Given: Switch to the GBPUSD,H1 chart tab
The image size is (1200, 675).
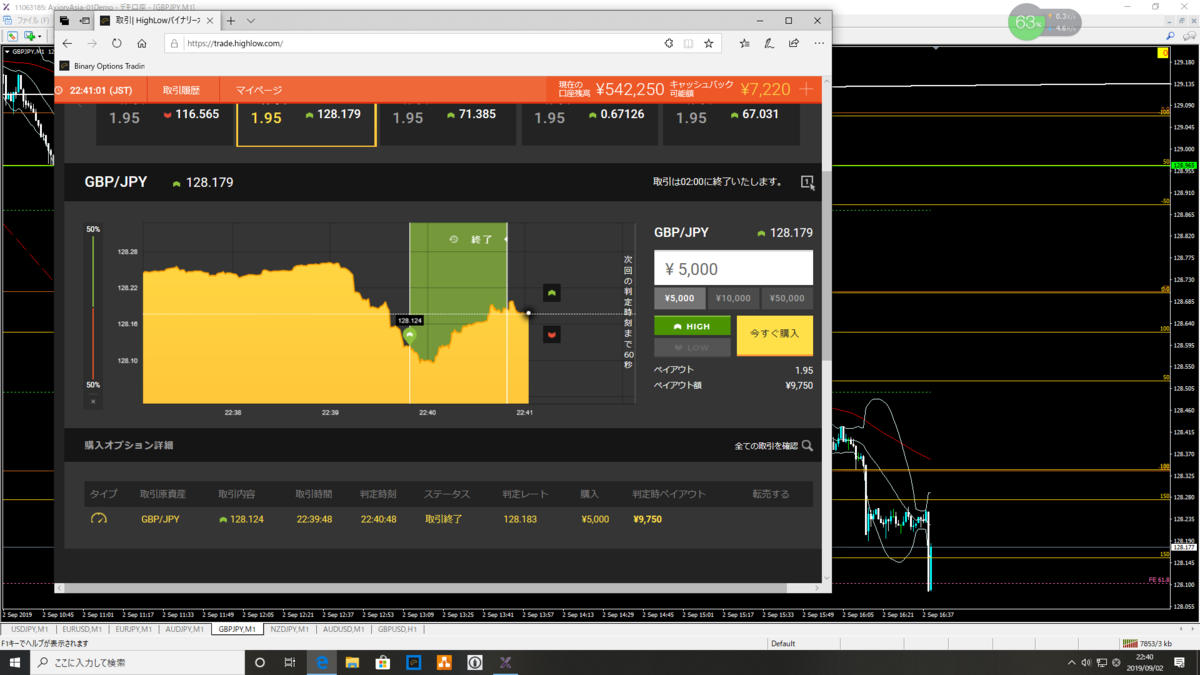Looking at the screenshot, I should tap(397, 630).
